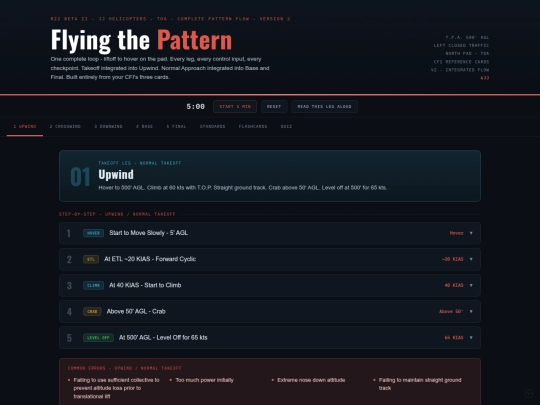Viewport: 540px width, 405px height.
Task: Click 'Extreme nose down attitude' error item
Action: [x=311, y=380]
